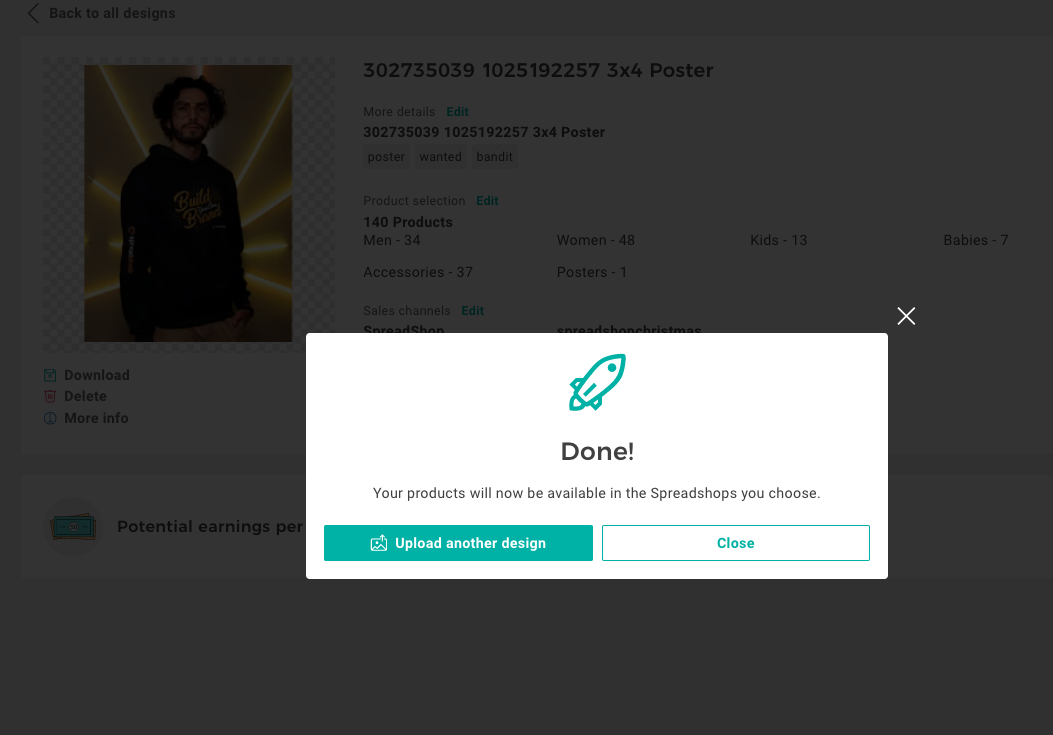Edit the Product selection section
Screen dimensions: 1053x735
[x=487, y=201]
